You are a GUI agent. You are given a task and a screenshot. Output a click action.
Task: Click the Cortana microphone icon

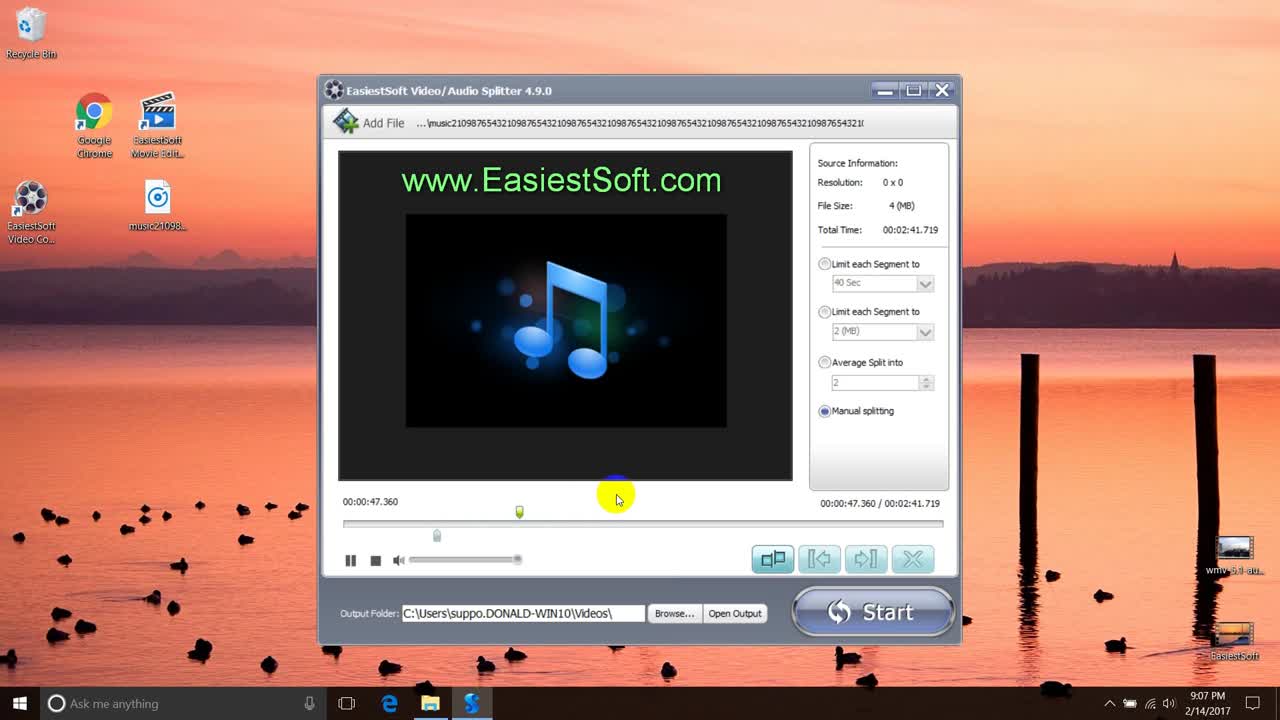[x=309, y=703]
